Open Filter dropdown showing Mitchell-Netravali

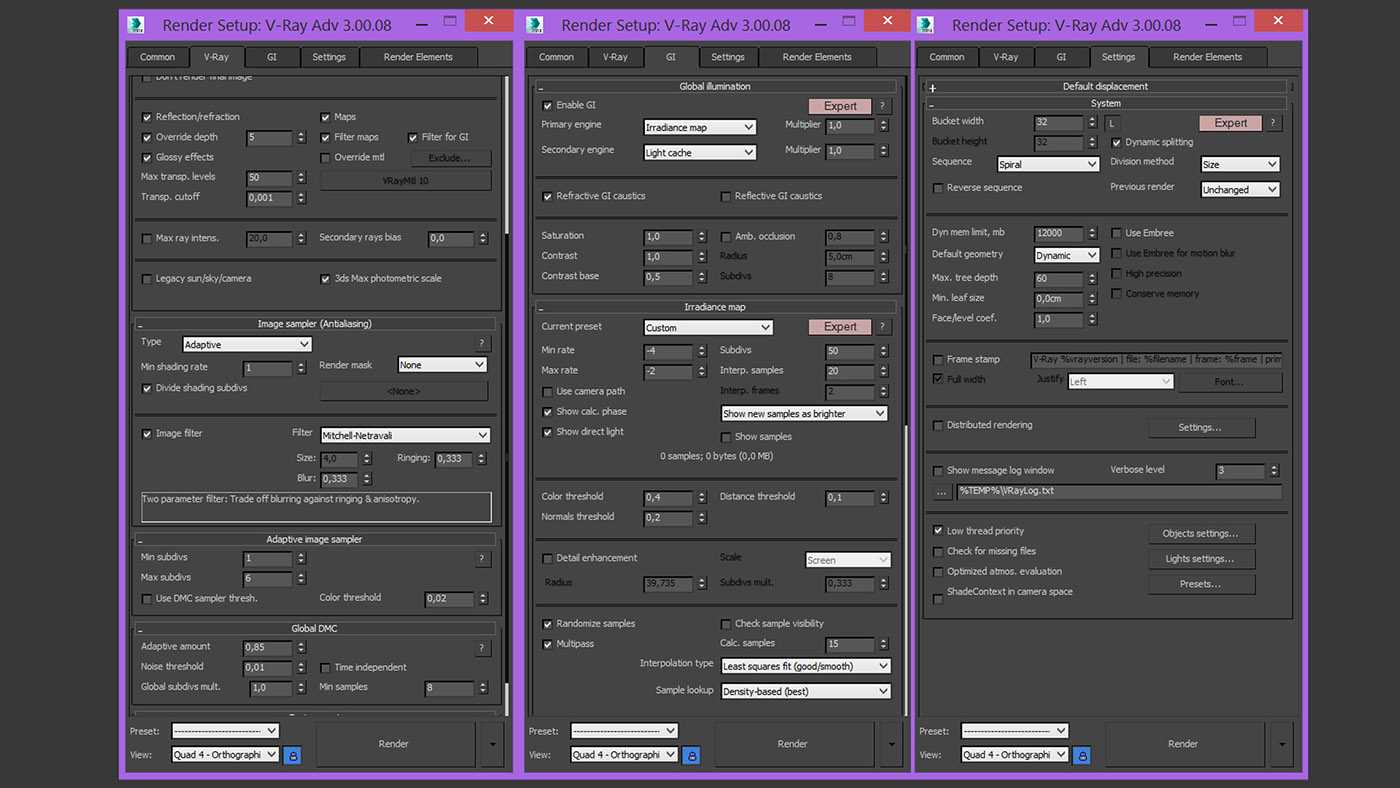point(405,435)
